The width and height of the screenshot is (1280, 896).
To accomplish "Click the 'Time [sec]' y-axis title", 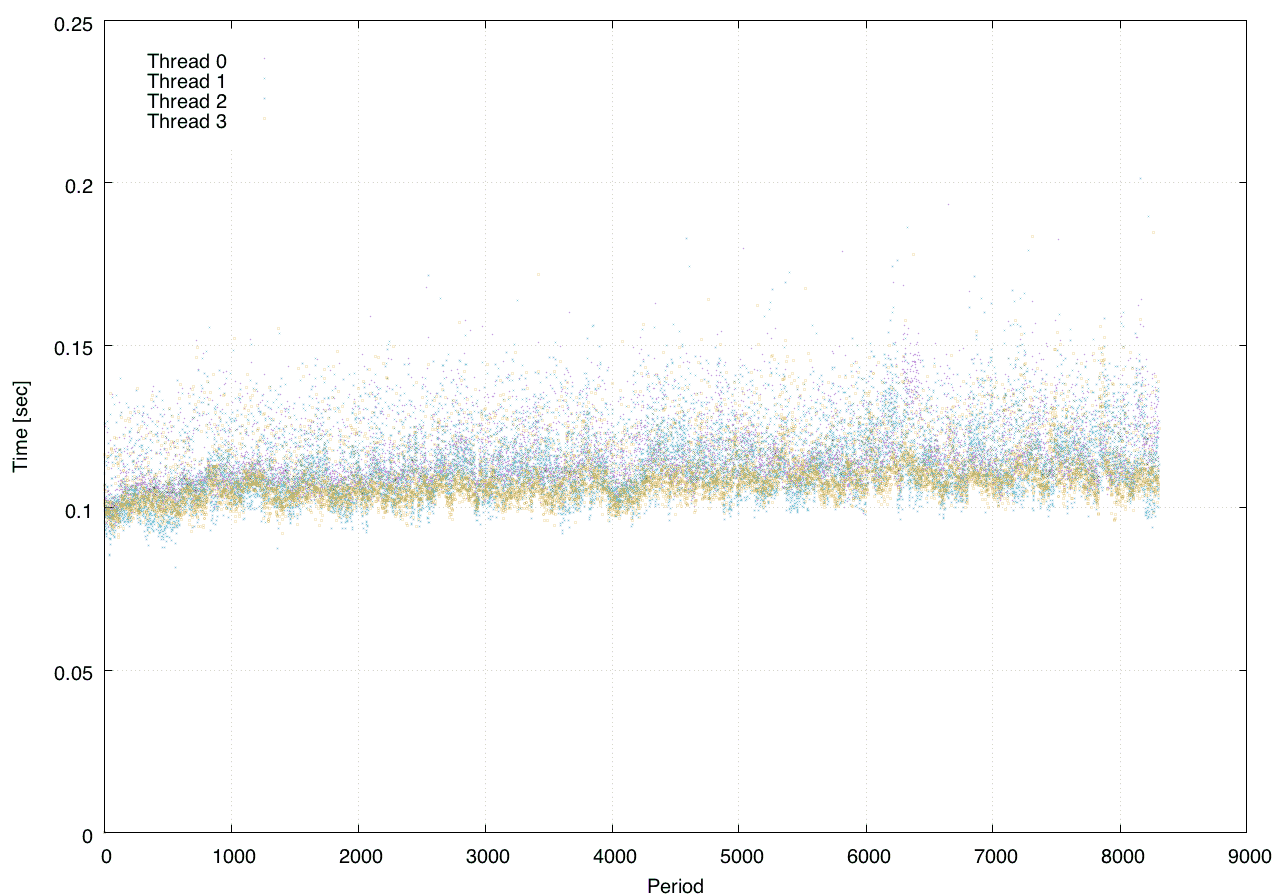I will pos(21,427).
